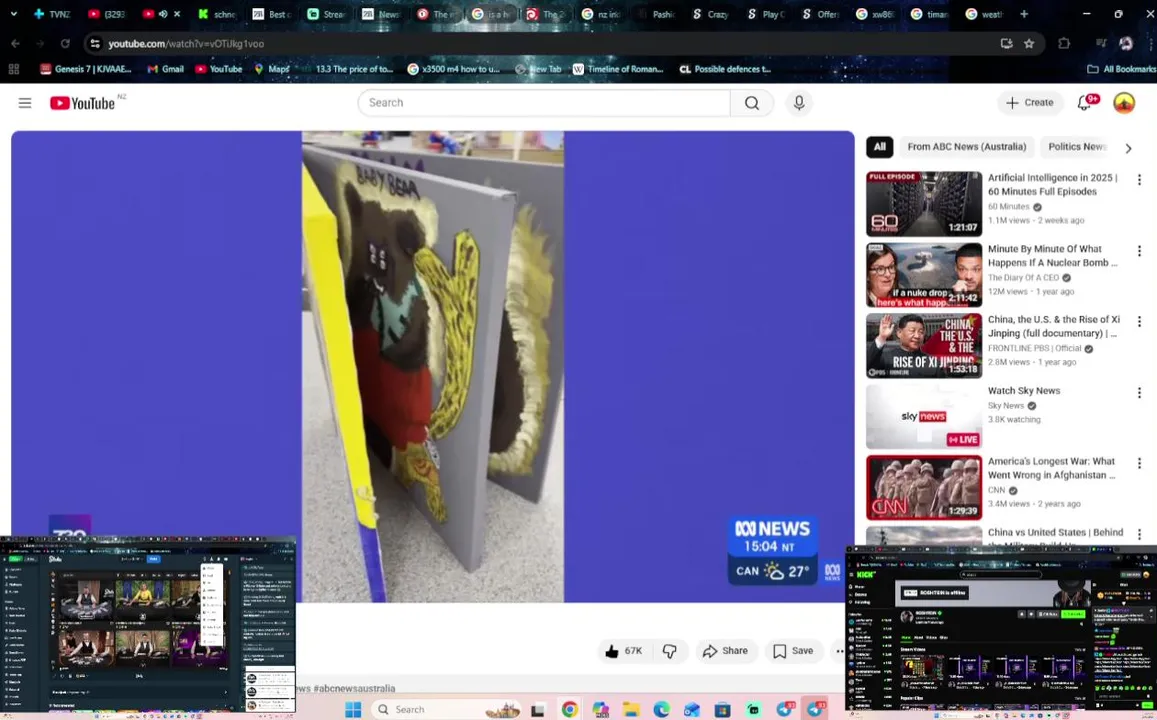Open the Timeline of Roman bookmark
This screenshot has height=720, width=1157.
pos(618,69)
